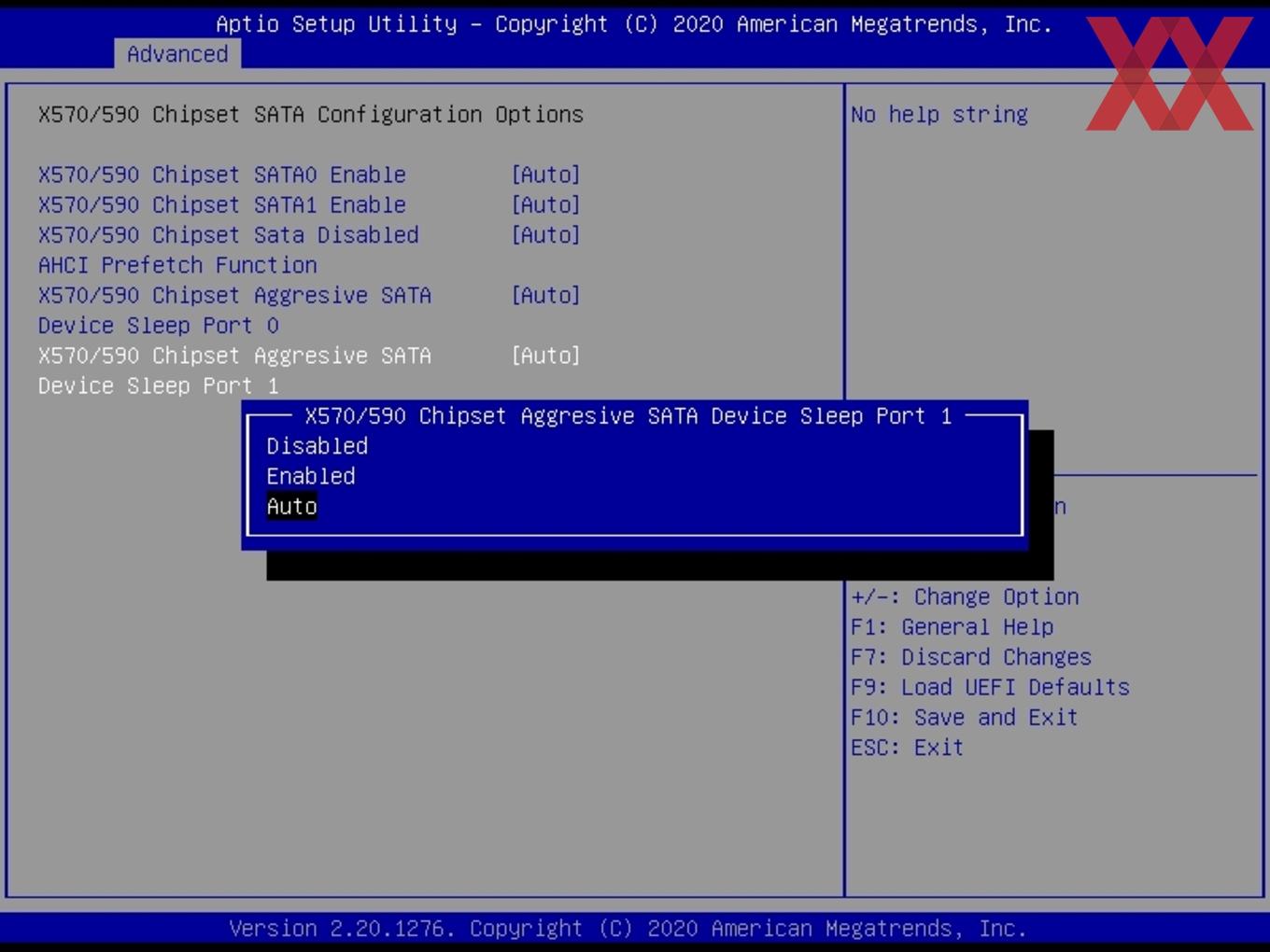Image resolution: width=1270 pixels, height=952 pixels.
Task: Open SATA0 Enable [Auto] value
Action: [545, 175]
